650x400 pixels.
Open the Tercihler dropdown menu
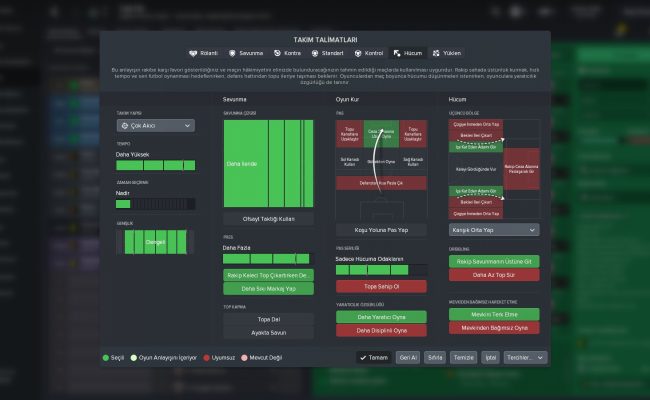coord(526,357)
